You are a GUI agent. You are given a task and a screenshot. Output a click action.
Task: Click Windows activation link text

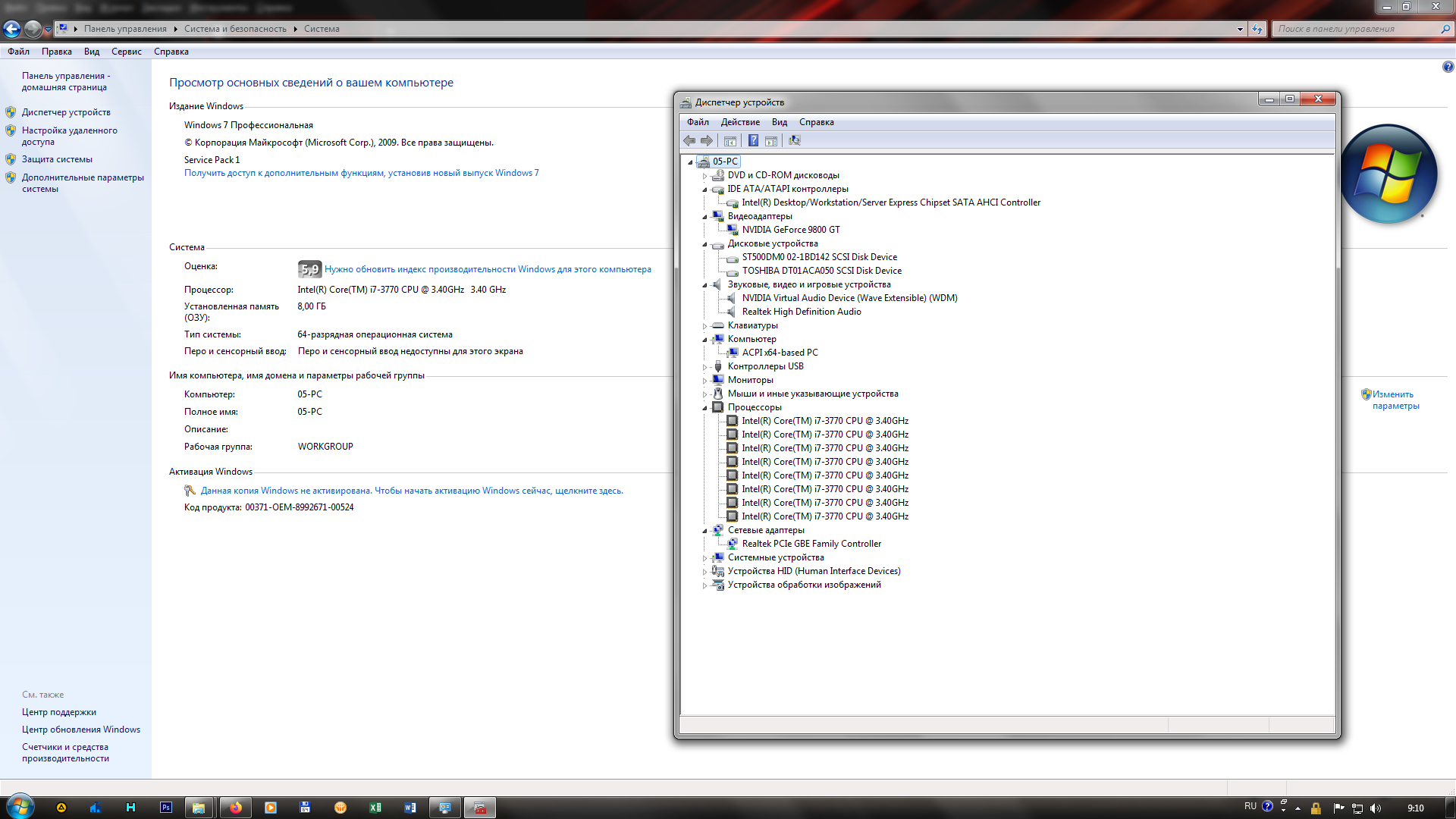coord(412,491)
